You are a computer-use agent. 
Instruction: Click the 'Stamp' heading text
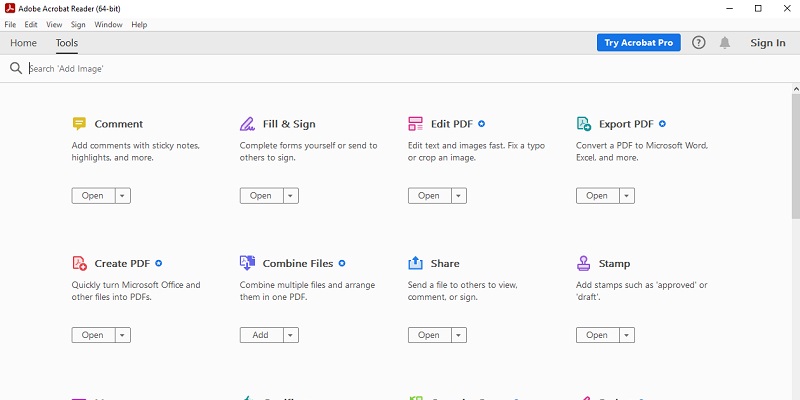[x=614, y=264]
